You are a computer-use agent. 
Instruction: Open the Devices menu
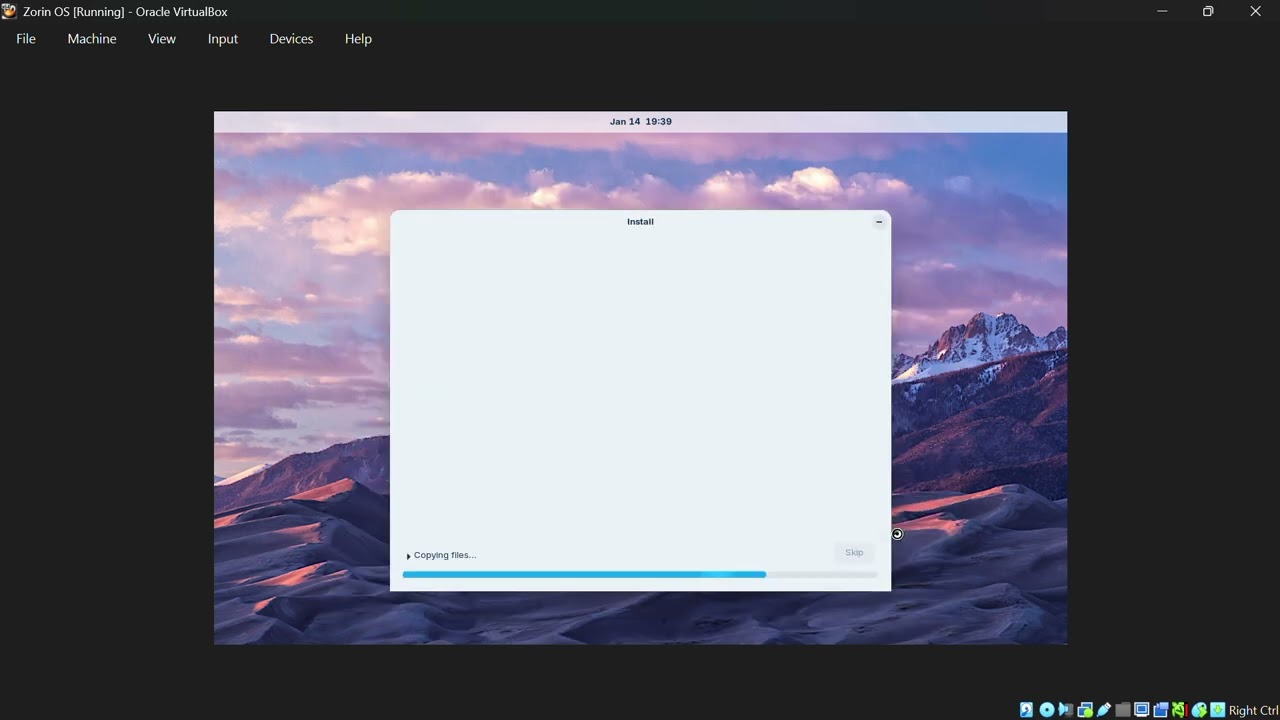(291, 39)
